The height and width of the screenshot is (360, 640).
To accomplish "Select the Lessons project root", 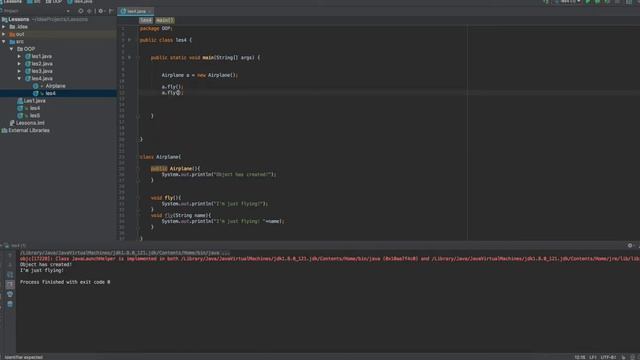I will [19, 19].
